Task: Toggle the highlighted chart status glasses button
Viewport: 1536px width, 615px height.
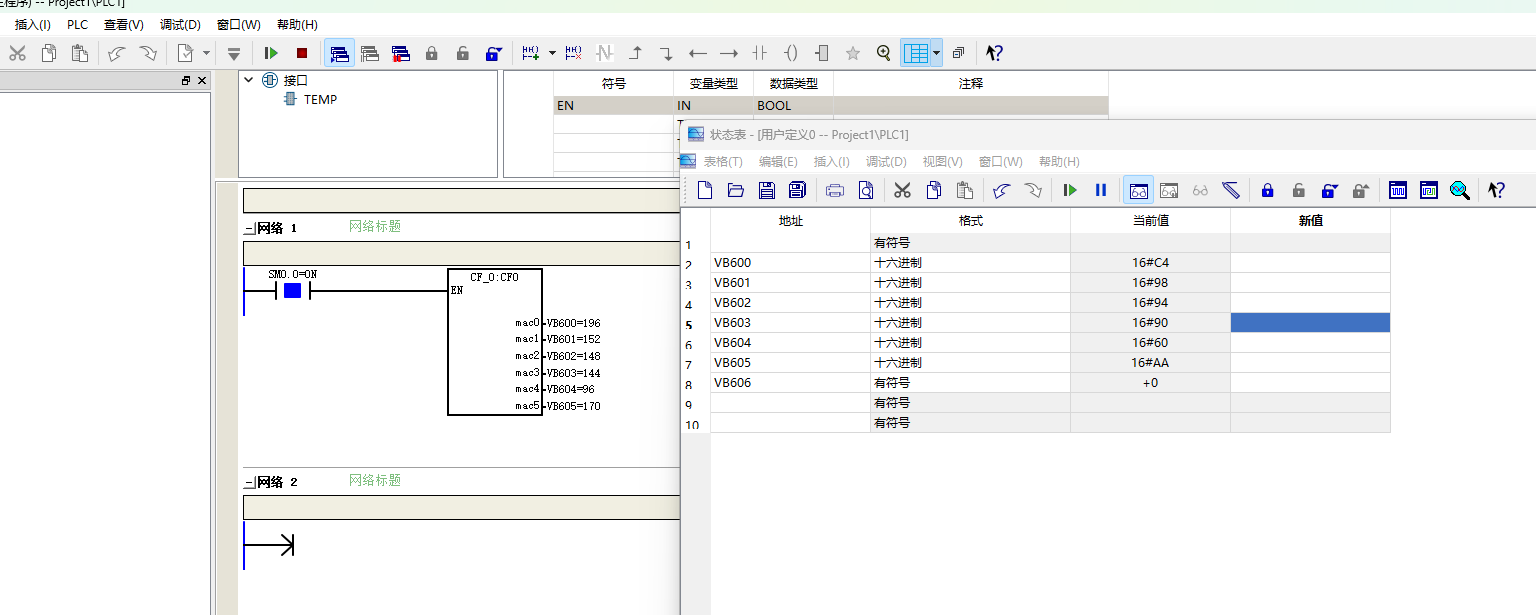Action: [x=1138, y=190]
